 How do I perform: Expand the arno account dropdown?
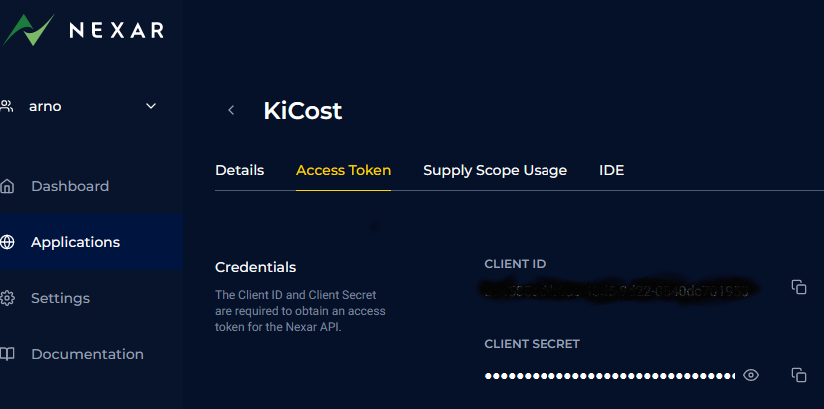pyautogui.click(x=151, y=106)
